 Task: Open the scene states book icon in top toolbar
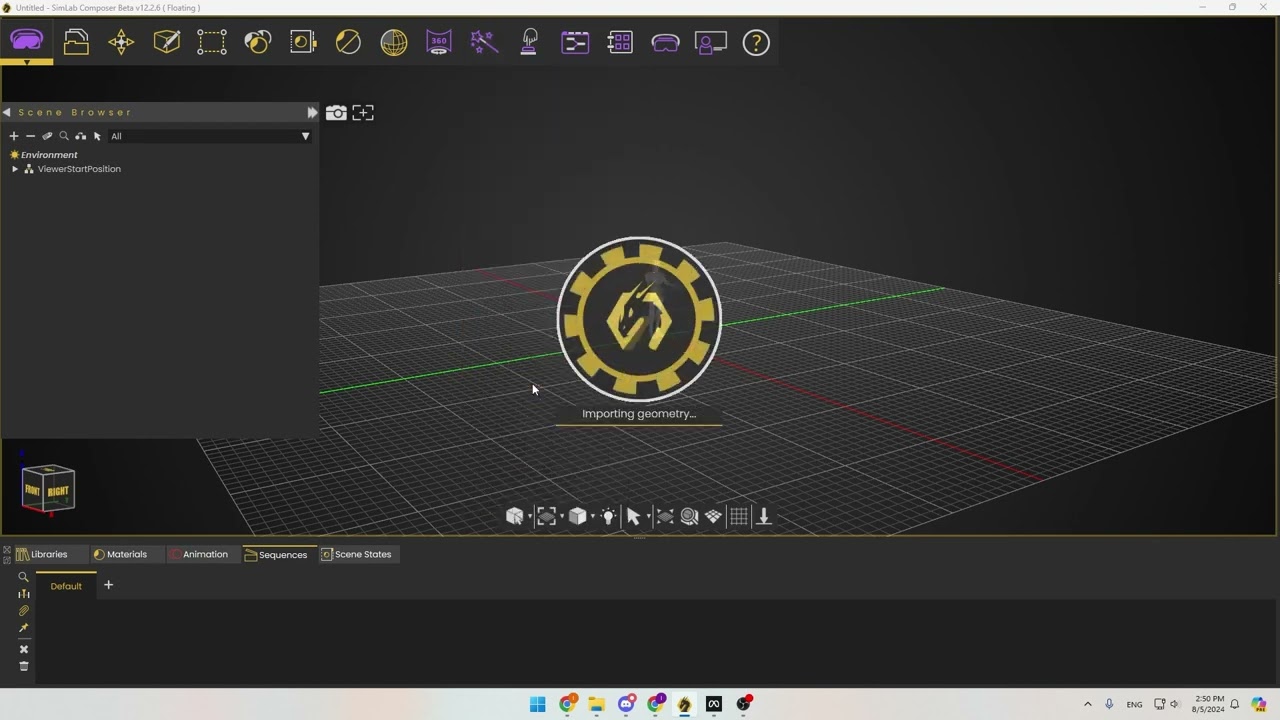coord(303,42)
